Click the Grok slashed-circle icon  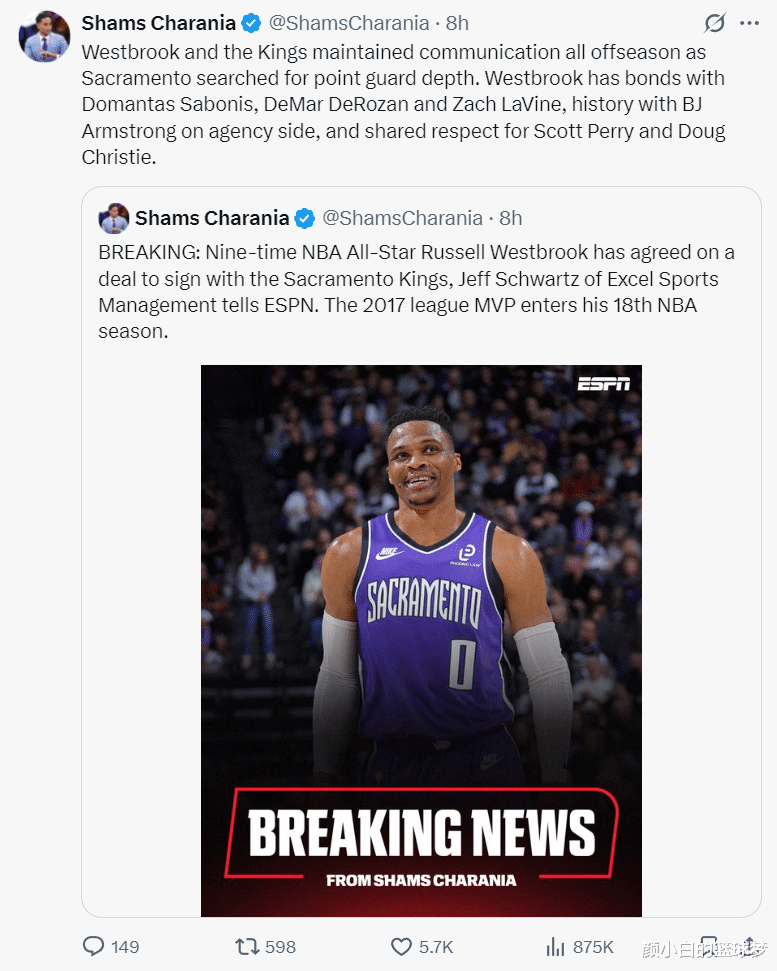click(x=714, y=24)
